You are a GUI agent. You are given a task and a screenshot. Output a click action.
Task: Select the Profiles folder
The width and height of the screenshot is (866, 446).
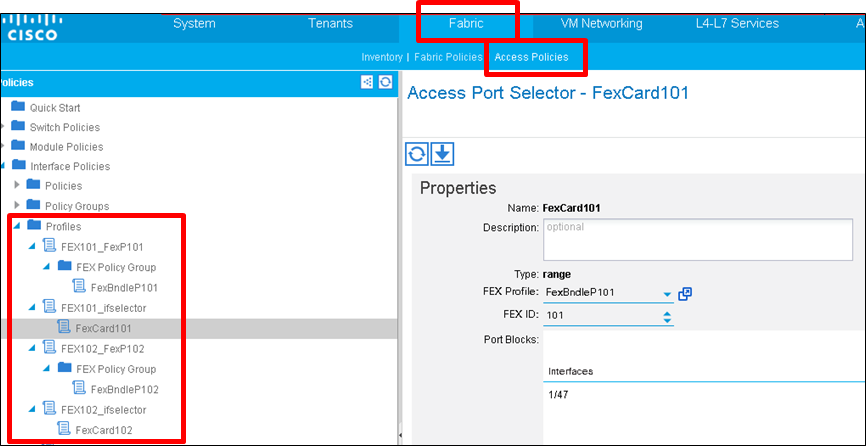64,226
